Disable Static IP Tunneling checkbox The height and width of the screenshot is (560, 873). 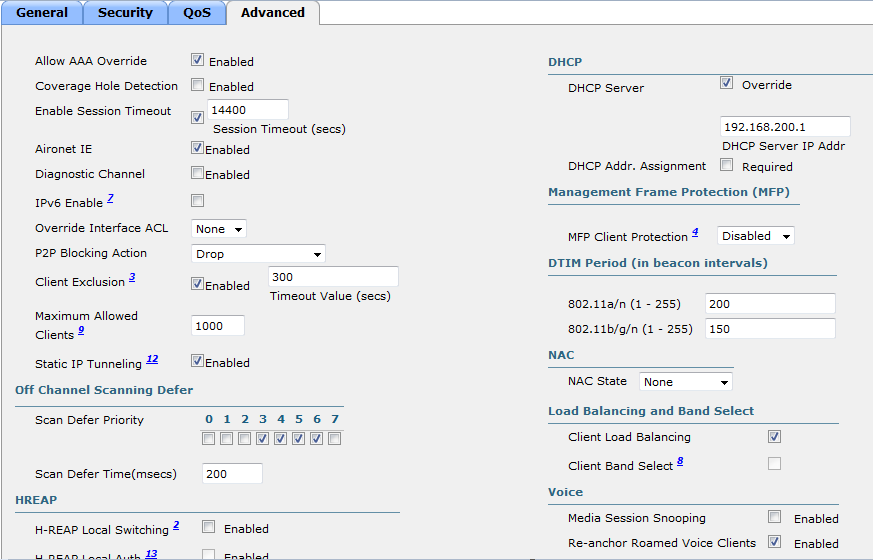click(198, 361)
